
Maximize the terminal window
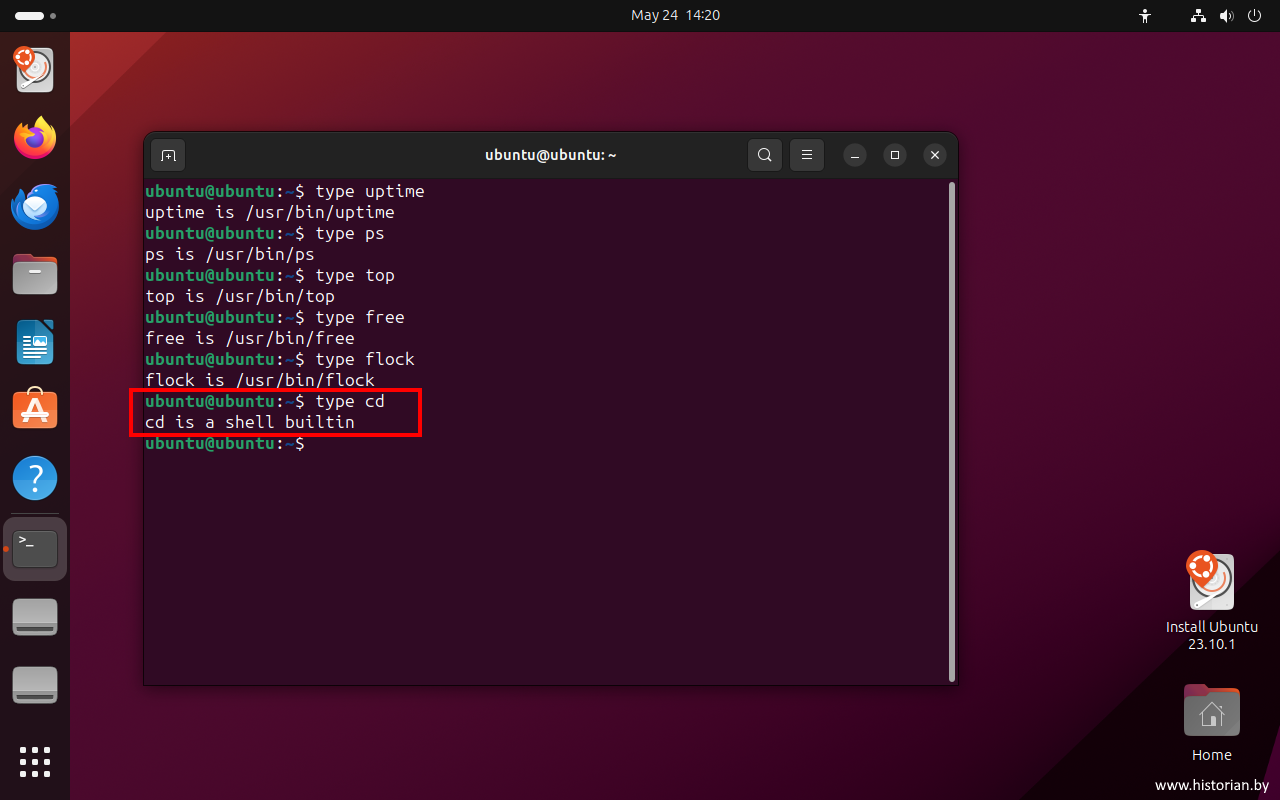pos(895,155)
